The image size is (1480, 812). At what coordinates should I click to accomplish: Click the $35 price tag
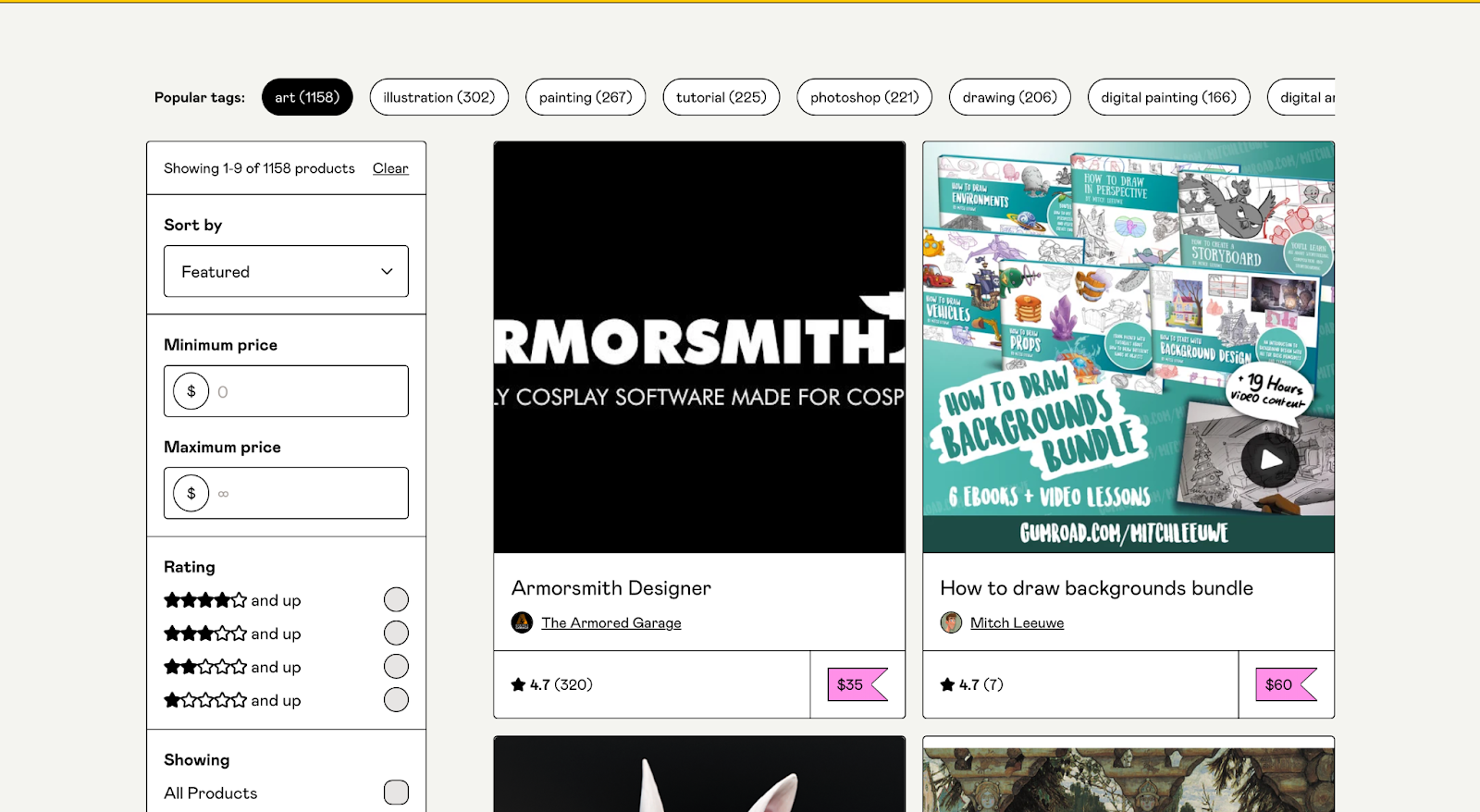tap(857, 684)
